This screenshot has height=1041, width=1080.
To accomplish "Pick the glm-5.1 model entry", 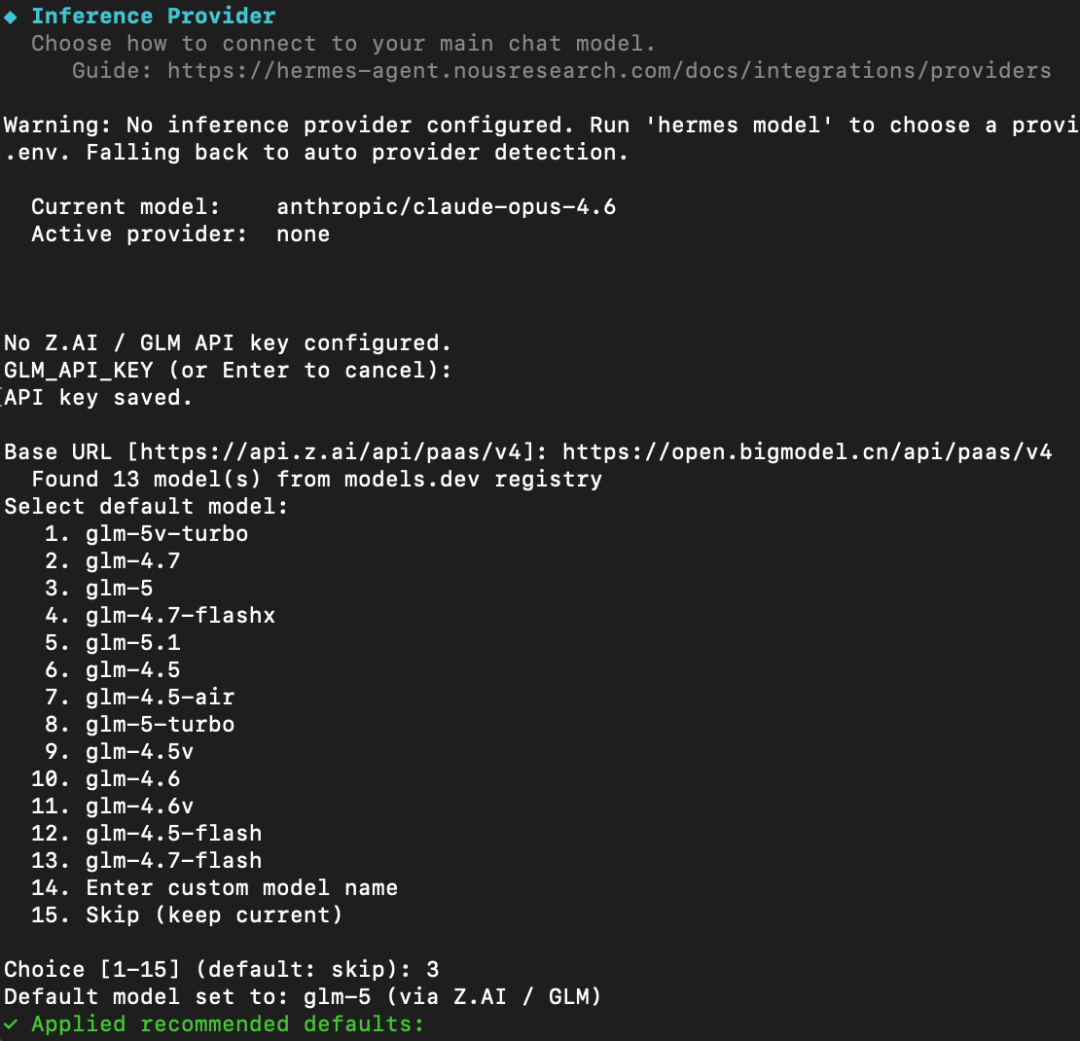I will 132,643.
